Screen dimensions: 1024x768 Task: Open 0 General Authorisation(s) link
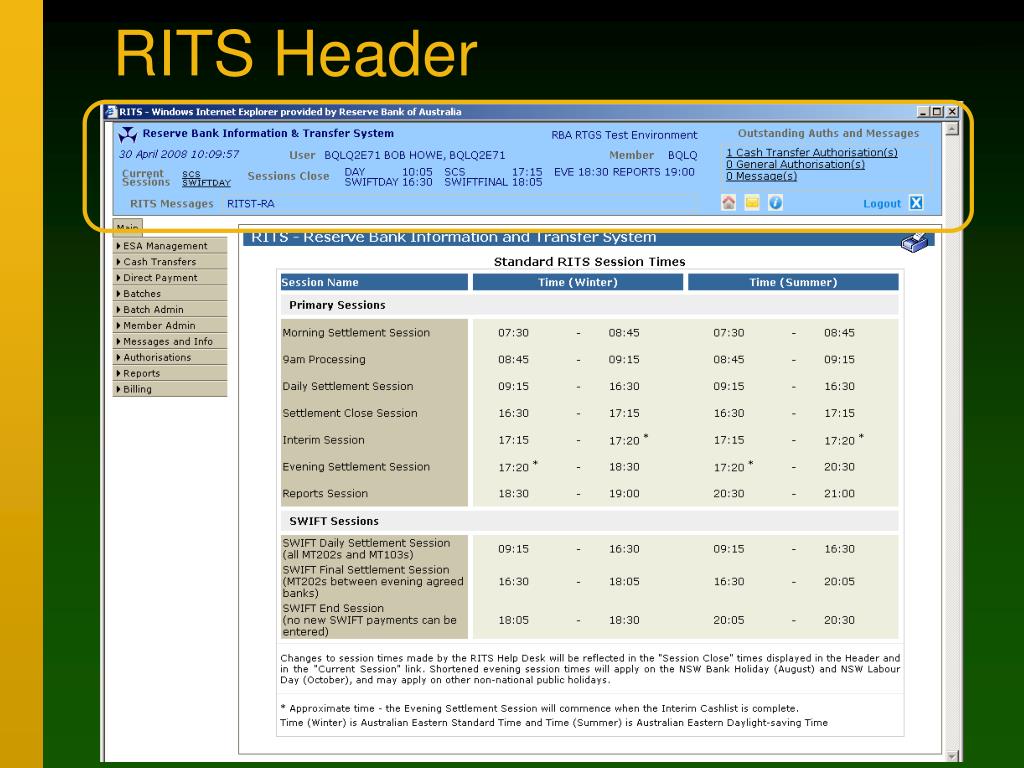click(795, 165)
